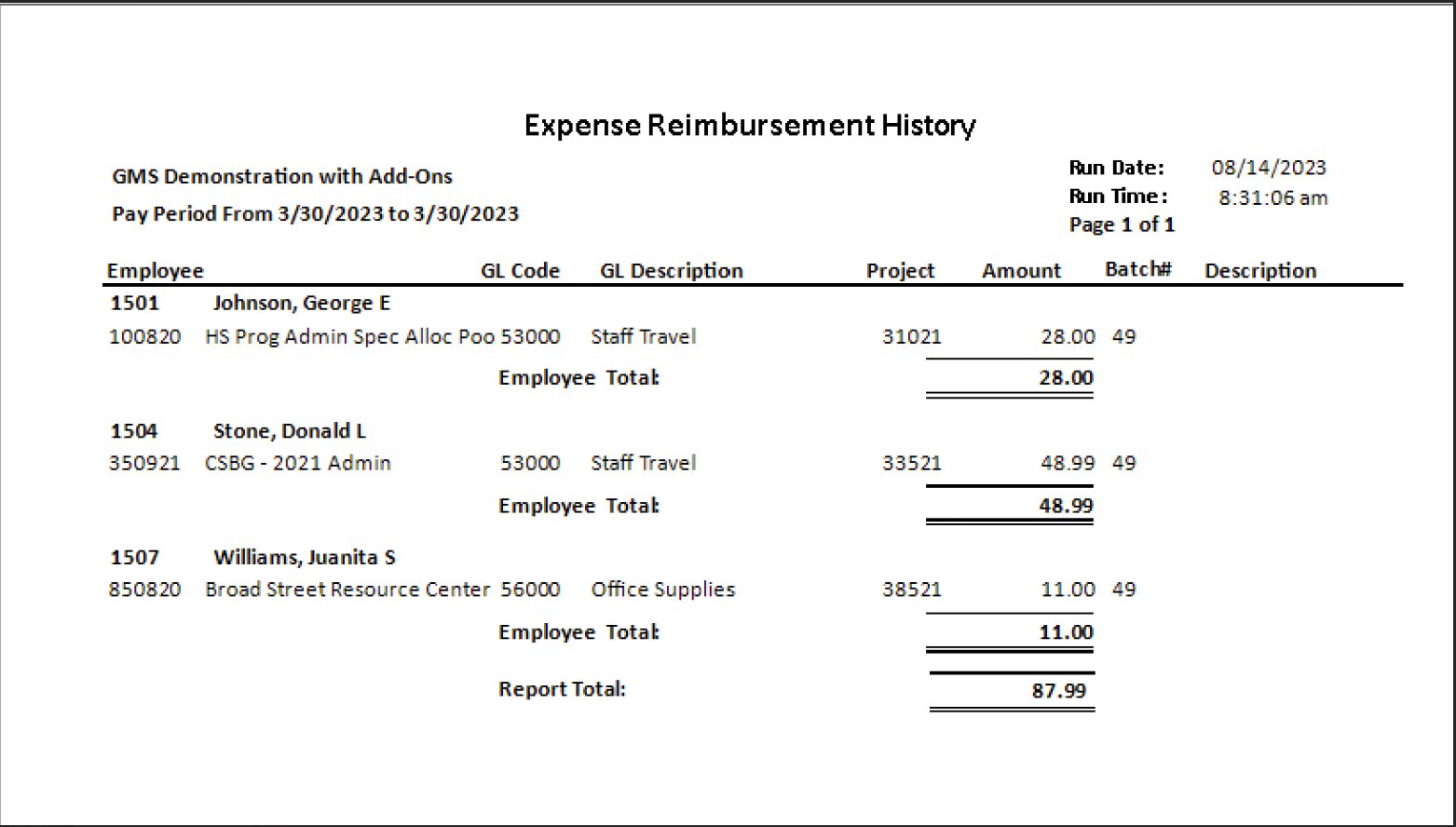Image resolution: width=1456 pixels, height=827 pixels.
Task: Select employee name Williams, Juanita S
Action: (x=305, y=558)
